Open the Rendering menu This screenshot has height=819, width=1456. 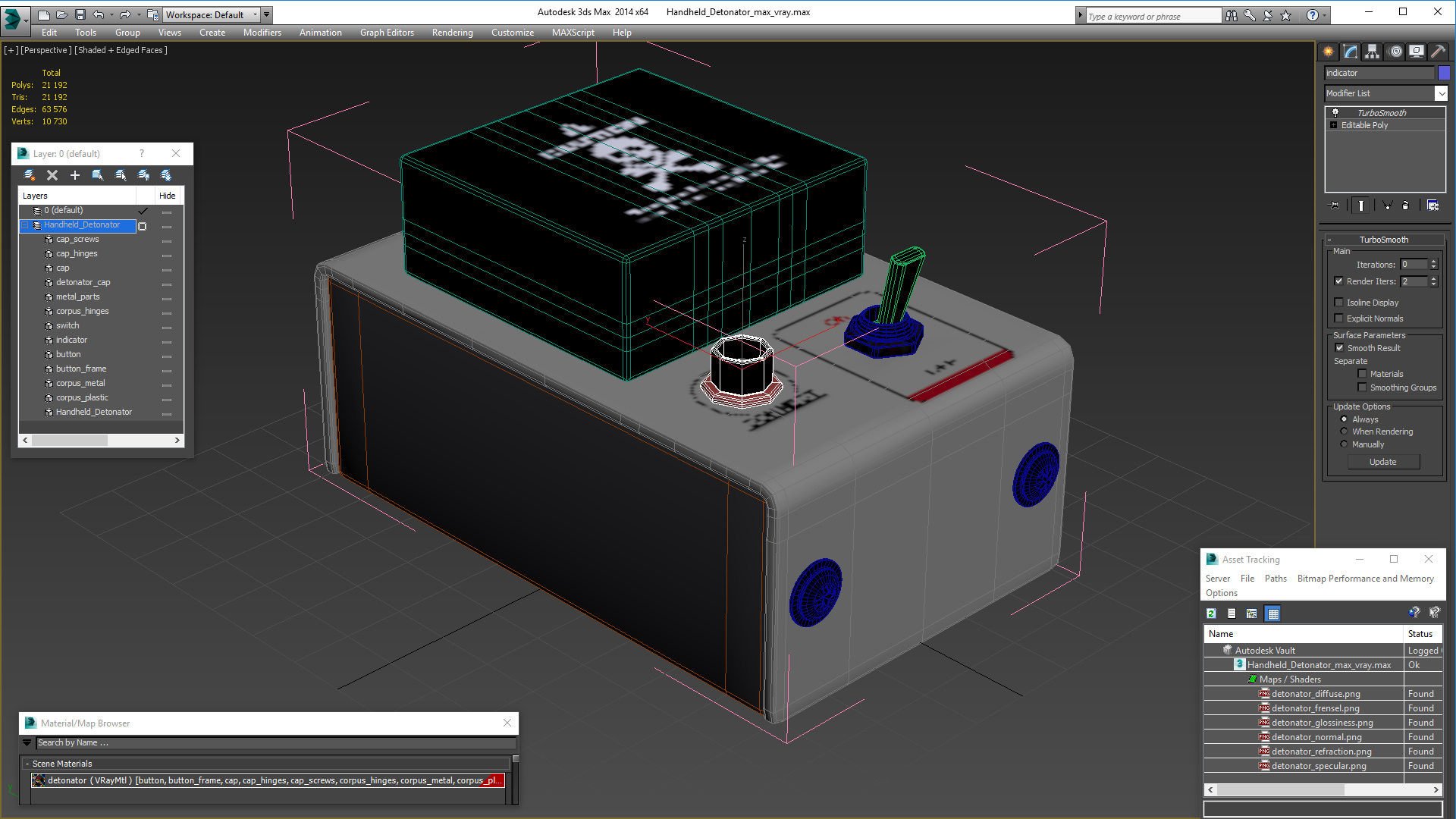pyautogui.click(x=452, y=33)
